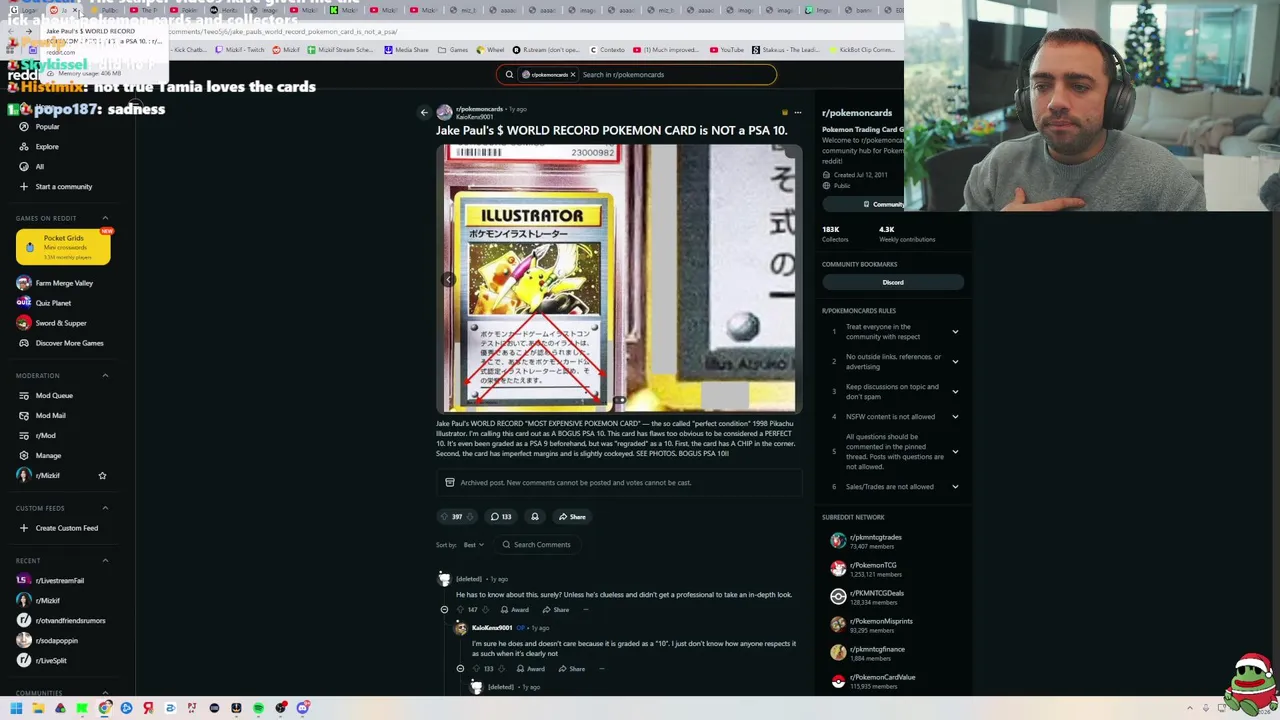Open All in Reddit sidebar
The image size is (1280, 720).
[40, 167]
